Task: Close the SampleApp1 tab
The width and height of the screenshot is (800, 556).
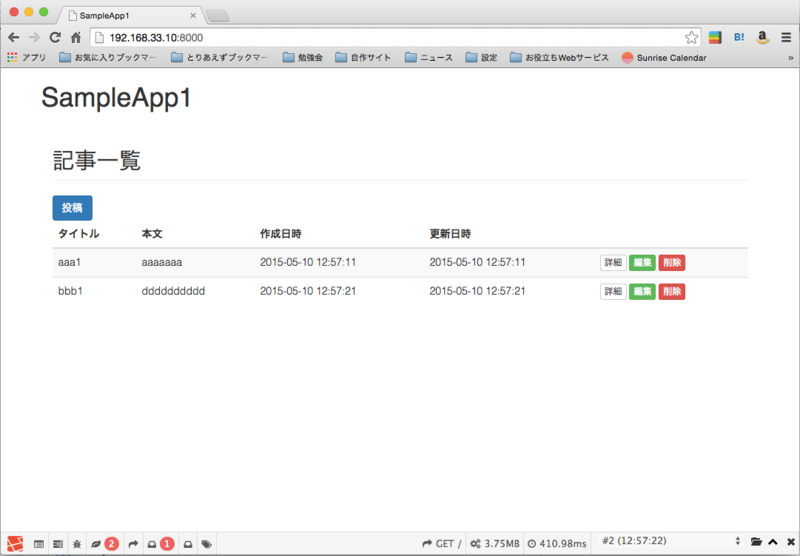Action: (x=193, y=15)
